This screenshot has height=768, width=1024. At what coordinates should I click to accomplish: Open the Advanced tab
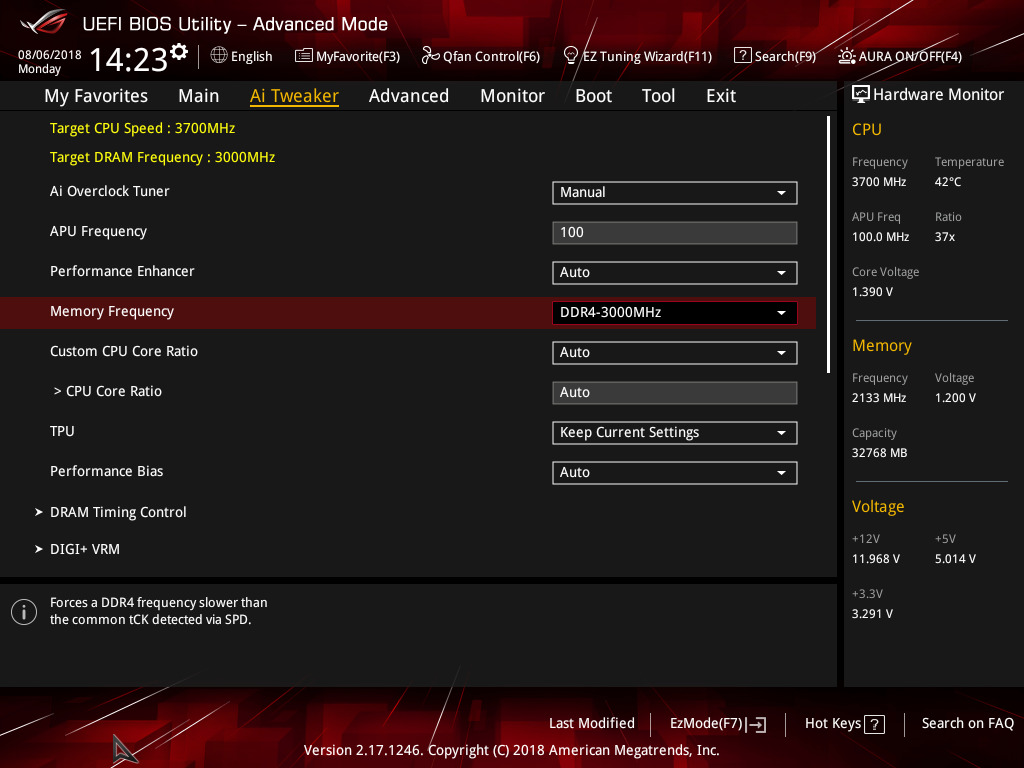pos(409,96)
